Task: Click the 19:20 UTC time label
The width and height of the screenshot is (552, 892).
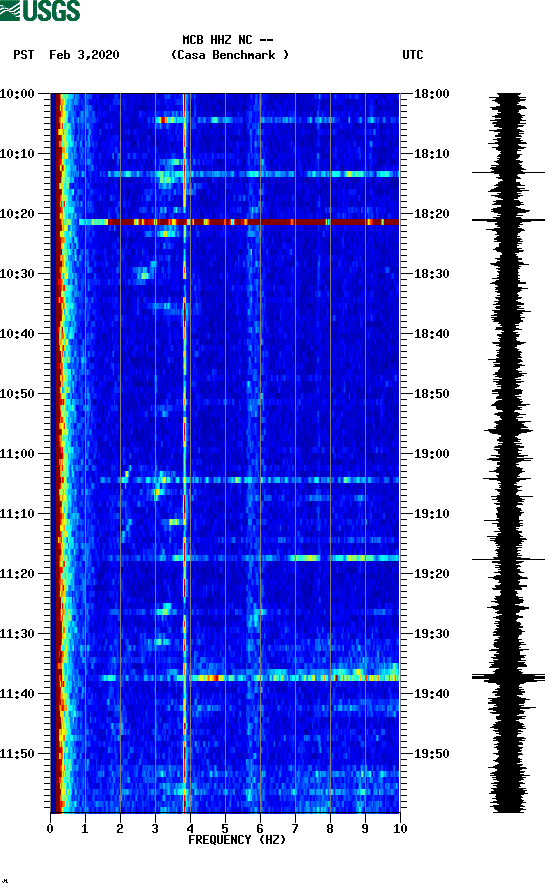Action: click(x=432, y=574)
